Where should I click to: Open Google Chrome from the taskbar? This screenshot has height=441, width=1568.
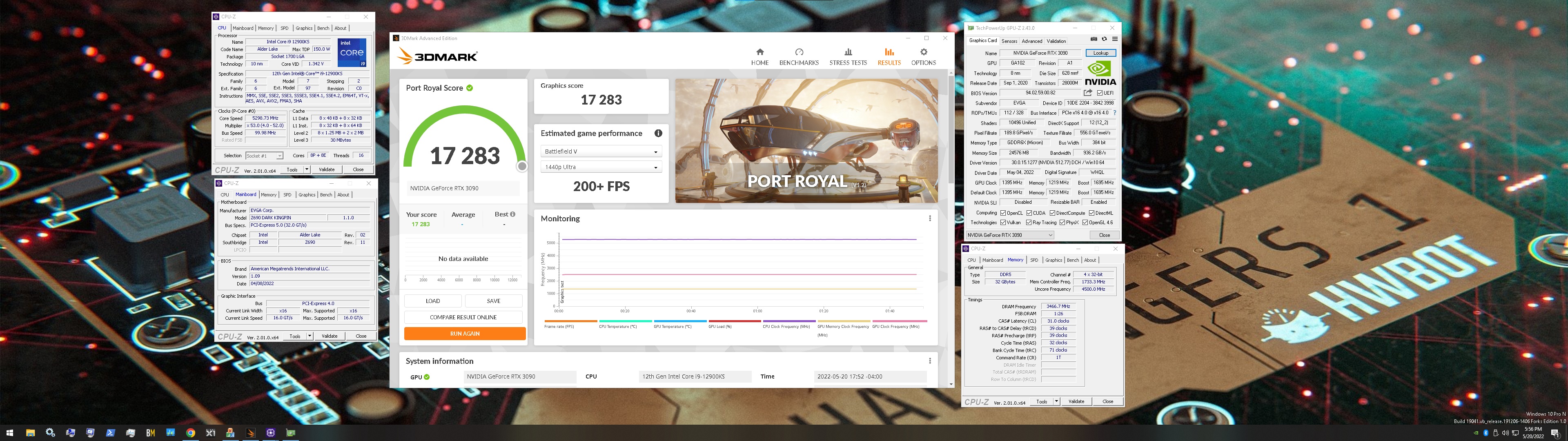point(191,432)
